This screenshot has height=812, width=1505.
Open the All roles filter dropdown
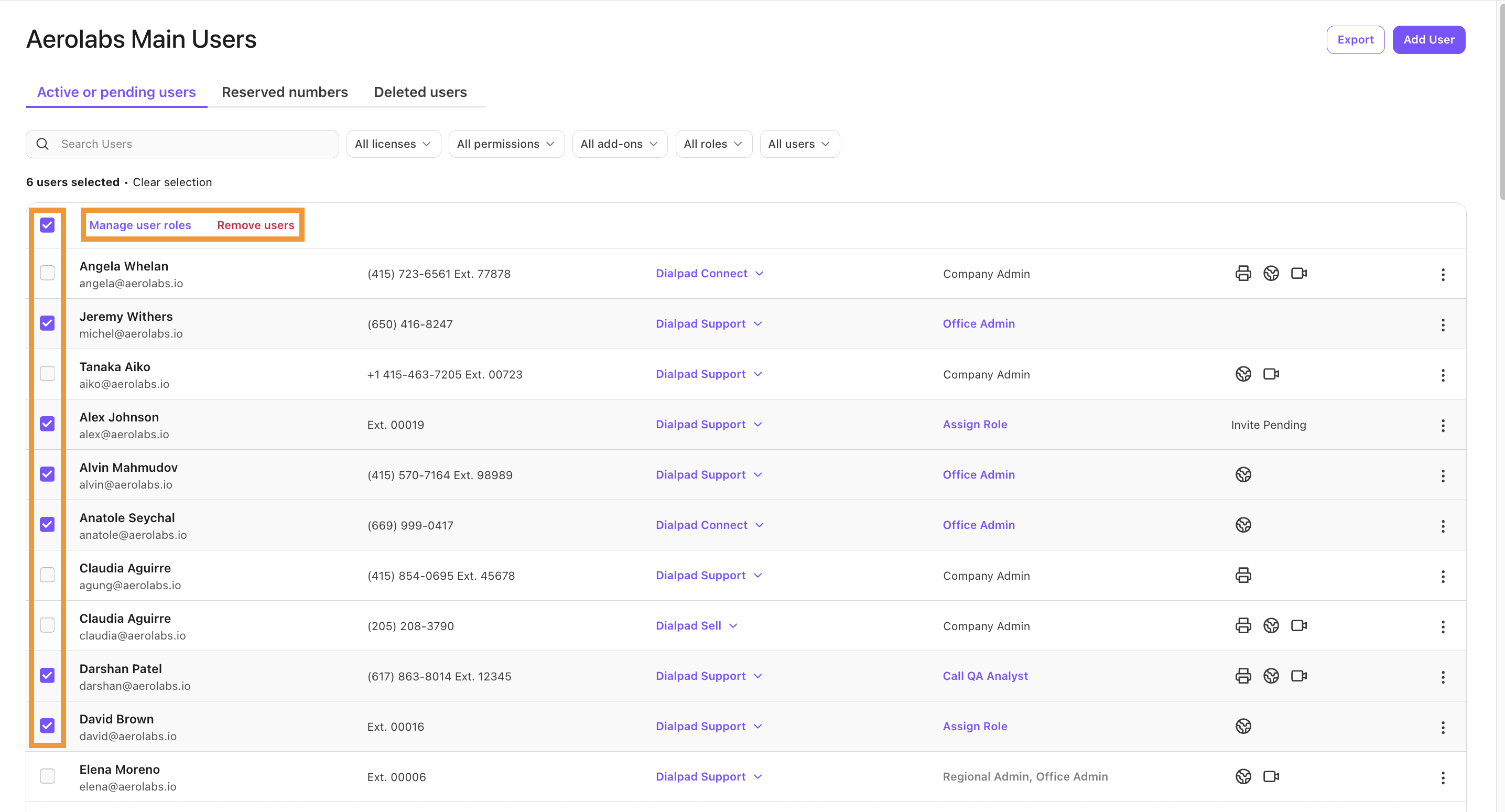(x=713, y=144)
